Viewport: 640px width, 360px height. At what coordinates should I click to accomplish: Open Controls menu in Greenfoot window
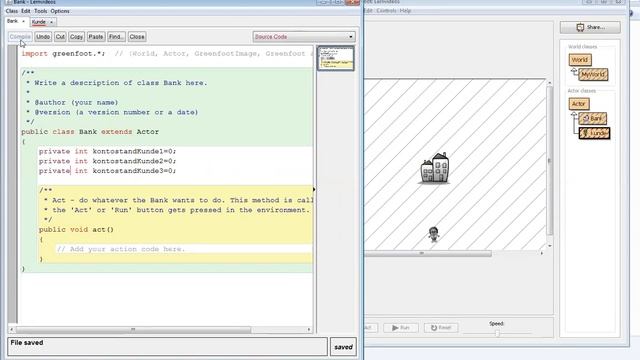click(386, 11)
